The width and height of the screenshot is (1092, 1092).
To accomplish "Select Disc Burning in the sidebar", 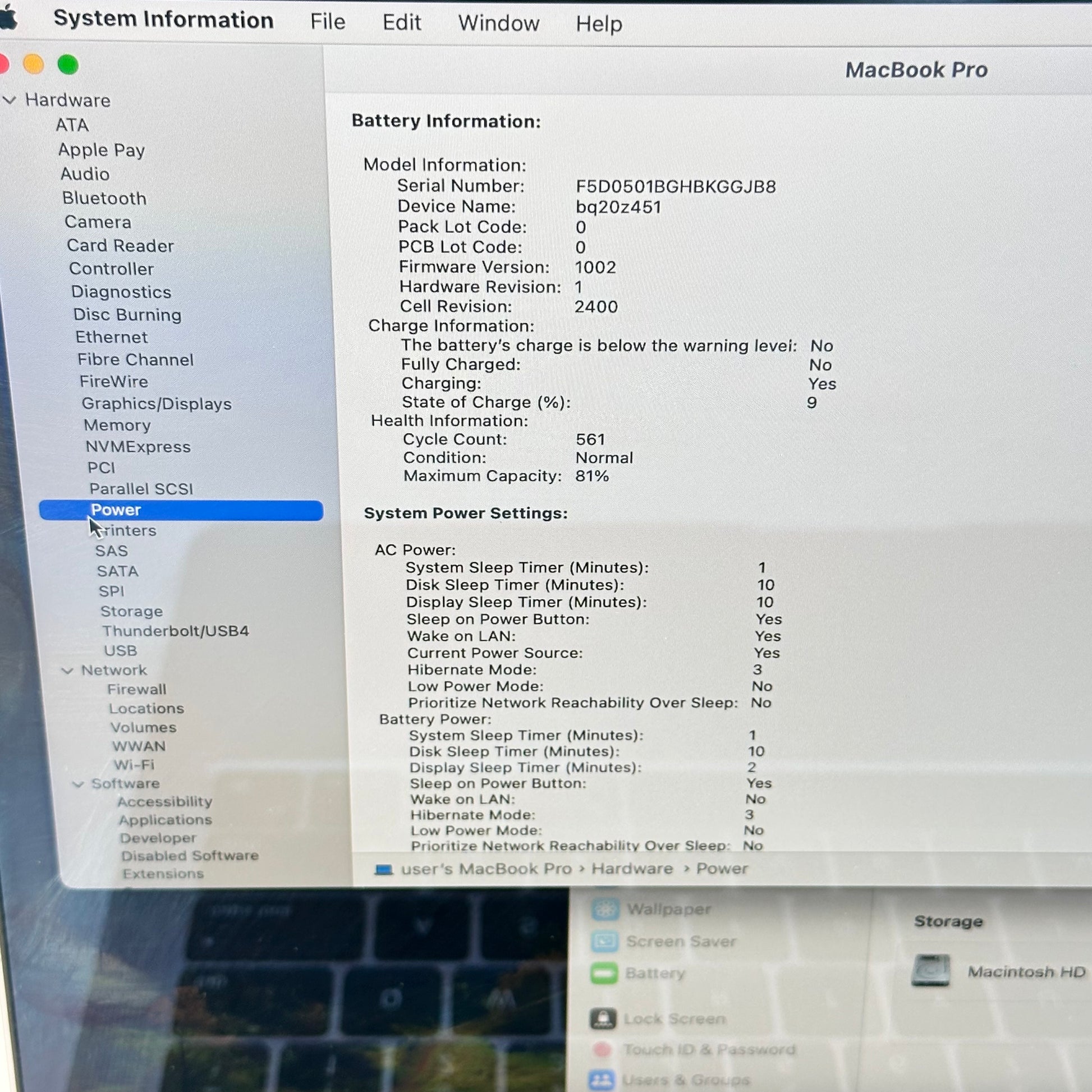I will point(127,315).
